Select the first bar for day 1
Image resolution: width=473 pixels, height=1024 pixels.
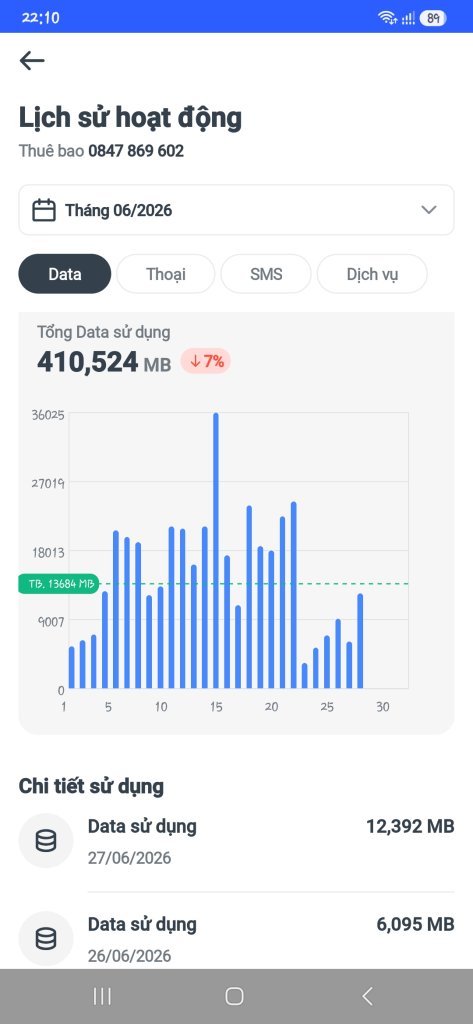(x=71, y=667)
